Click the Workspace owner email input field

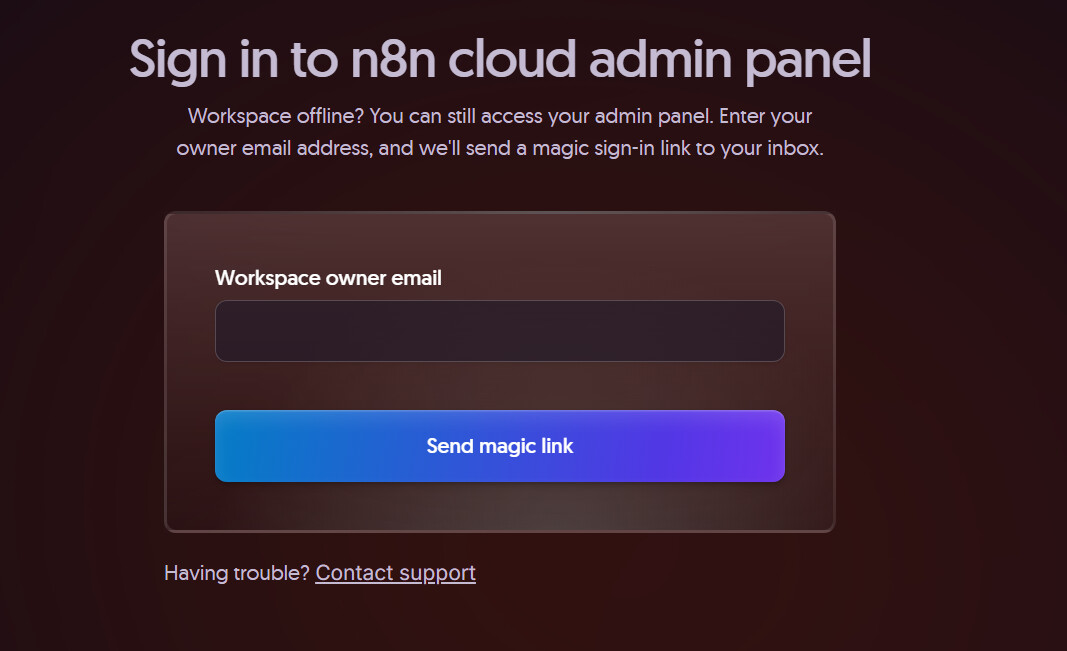click(x=499, y=331)
